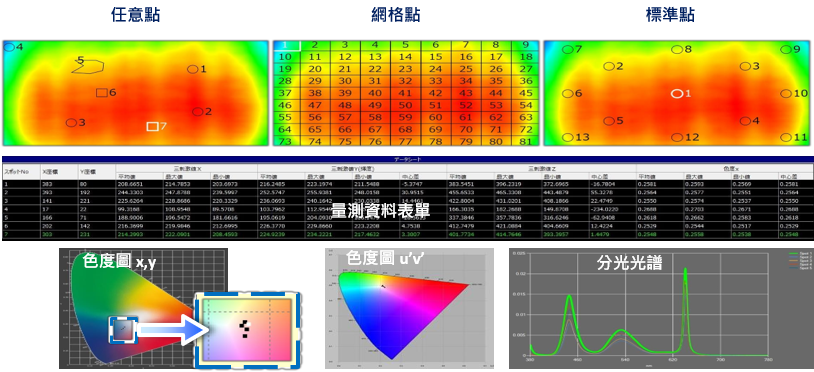Click the tristimulus X group header
The image size is (814, 372).
point(186,168)
